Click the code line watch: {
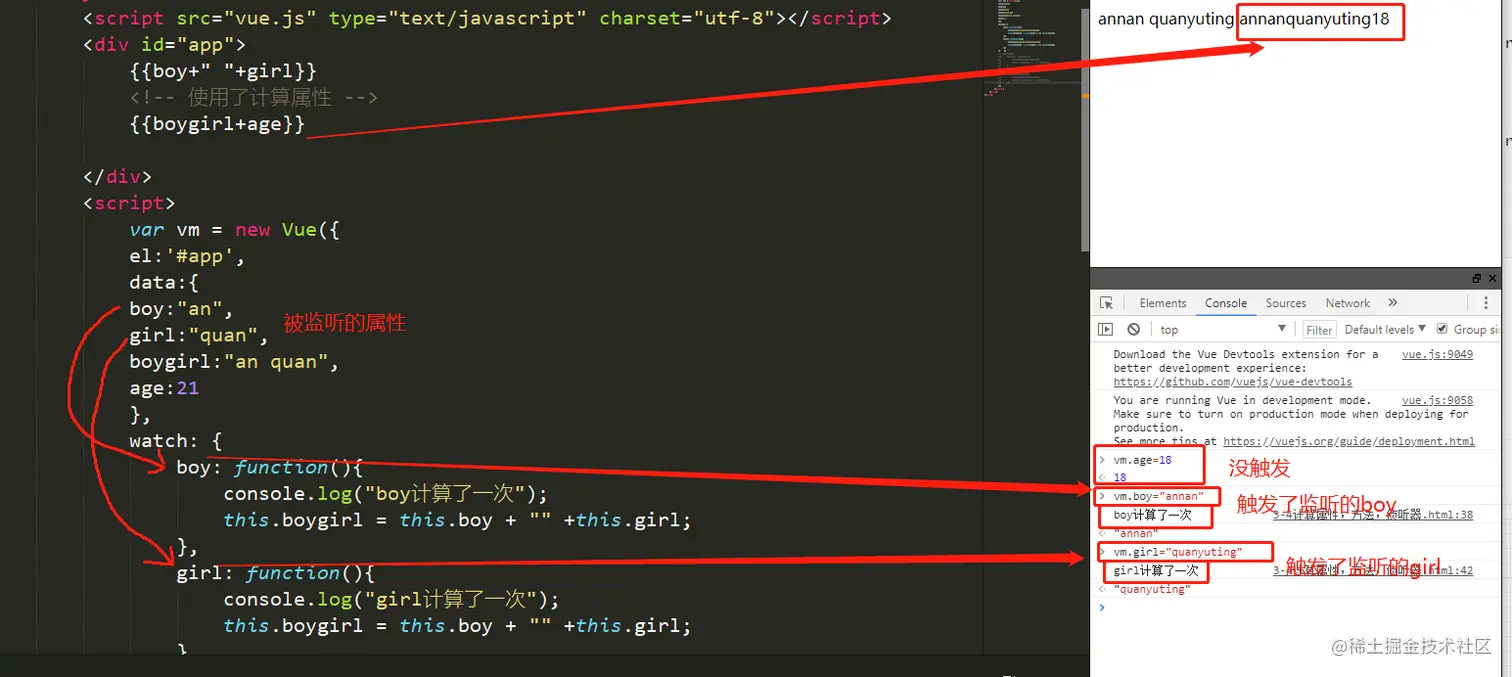This screenshot has width=1512, height=677. 175,441
